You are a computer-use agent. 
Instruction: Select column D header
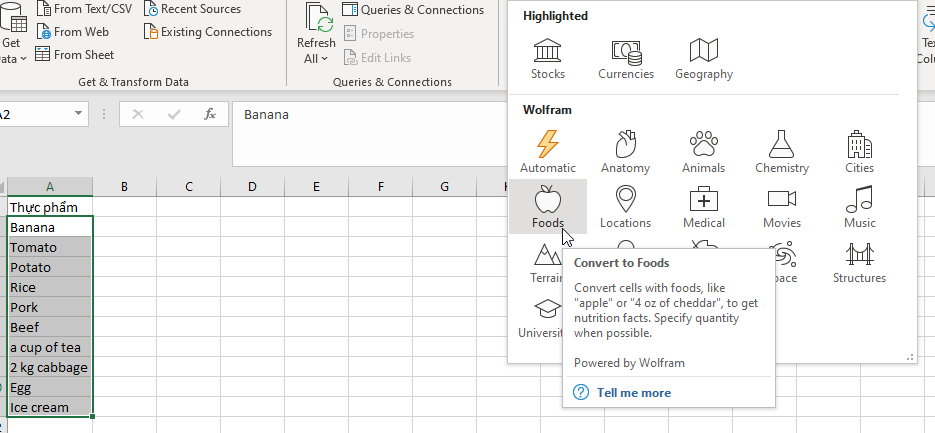click(x=252, y=187)
